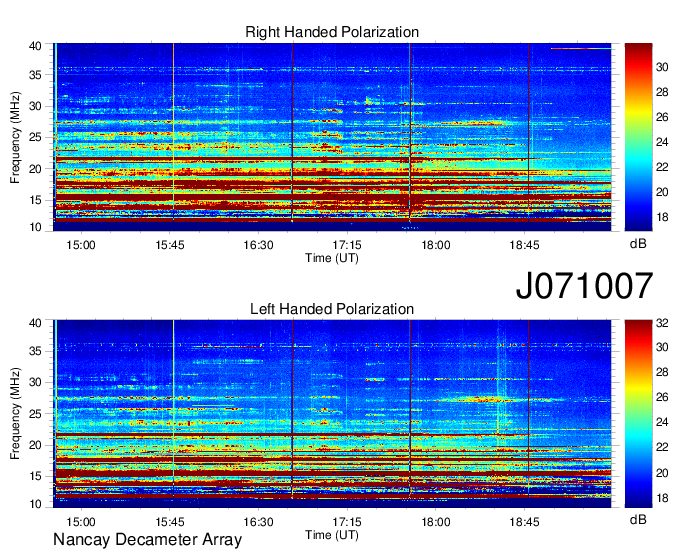Click the Nancay Decameter Array caption
Image resolution: width=680 pixels, height=552 pixels.
pos(147,539)
